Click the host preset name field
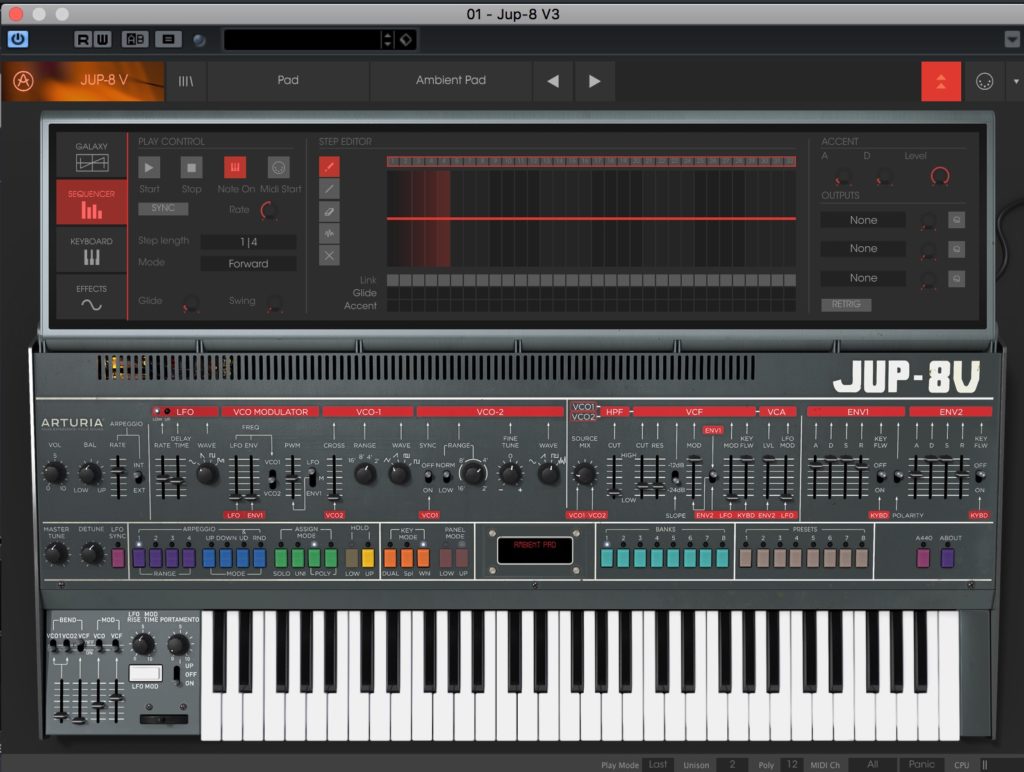The width and height of the screenshot is (1024, 772). [303, 40]
